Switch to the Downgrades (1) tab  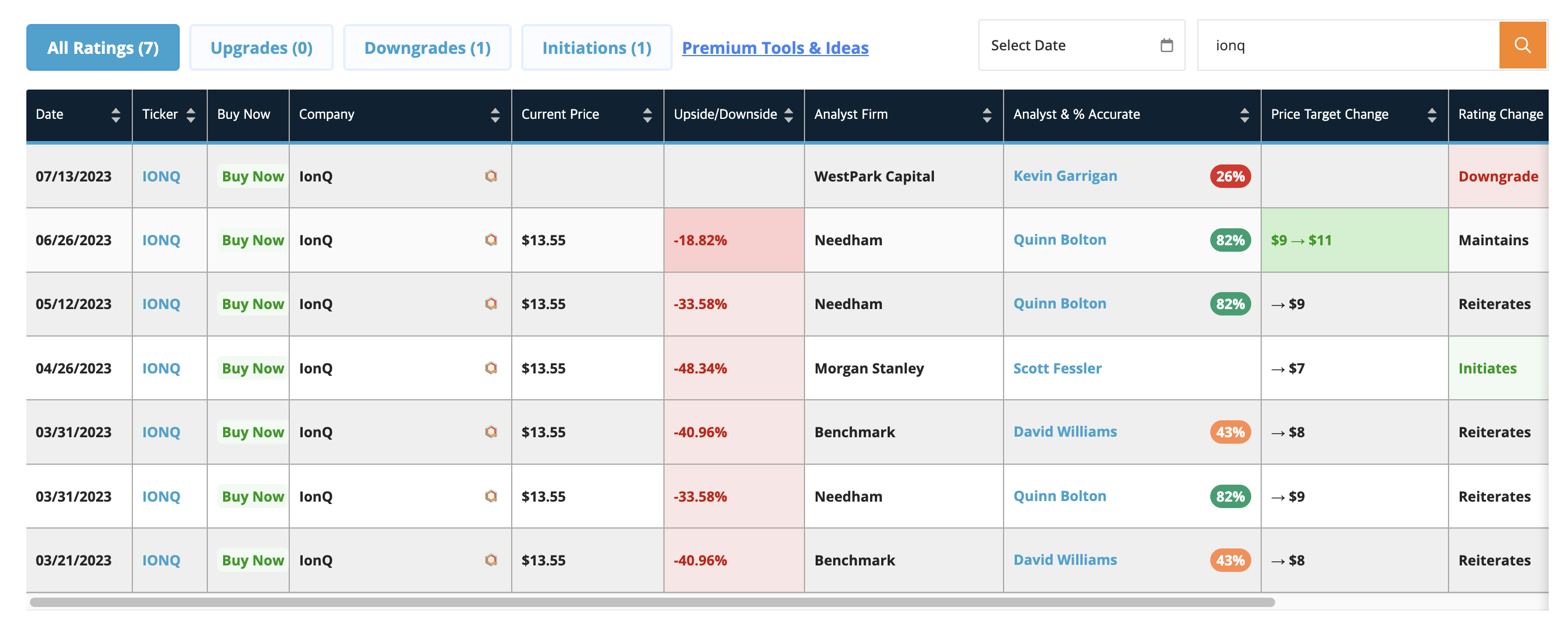427,47
